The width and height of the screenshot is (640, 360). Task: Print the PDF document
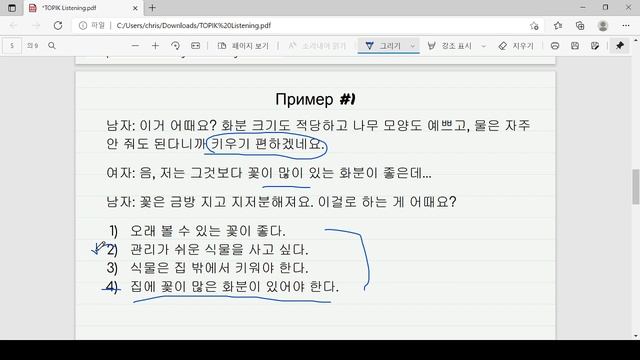pos(555,46)
